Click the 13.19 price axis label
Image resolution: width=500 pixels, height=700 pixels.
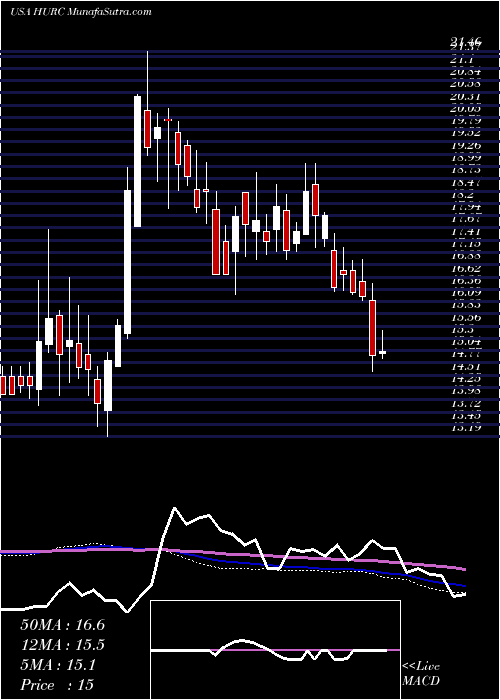pyautogui.click(x=464, y=429)
